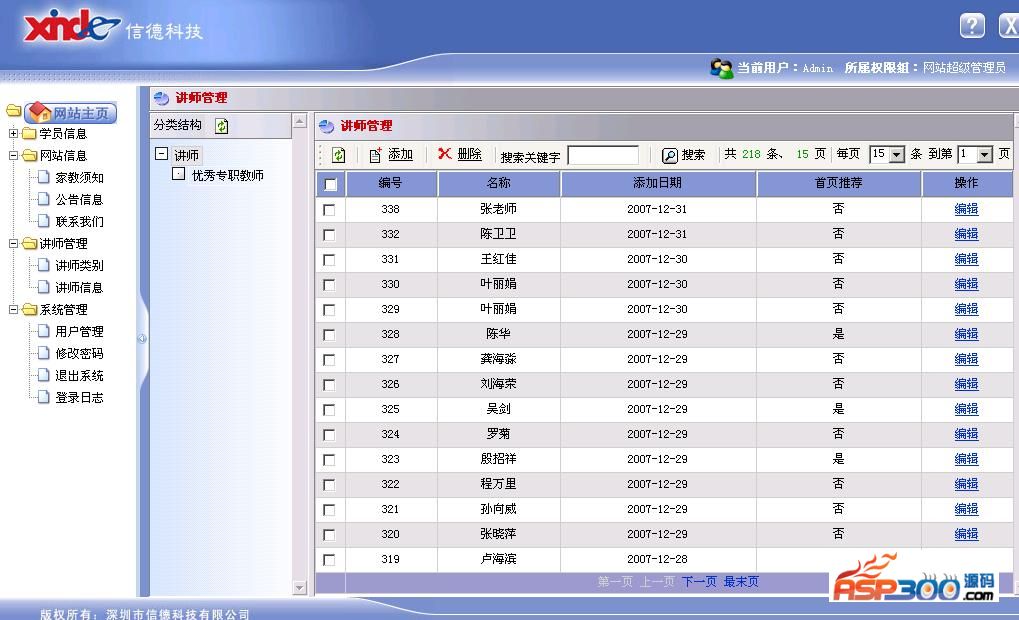
Task: Select the checkbox for row 325
Action: tap(329, 410)
